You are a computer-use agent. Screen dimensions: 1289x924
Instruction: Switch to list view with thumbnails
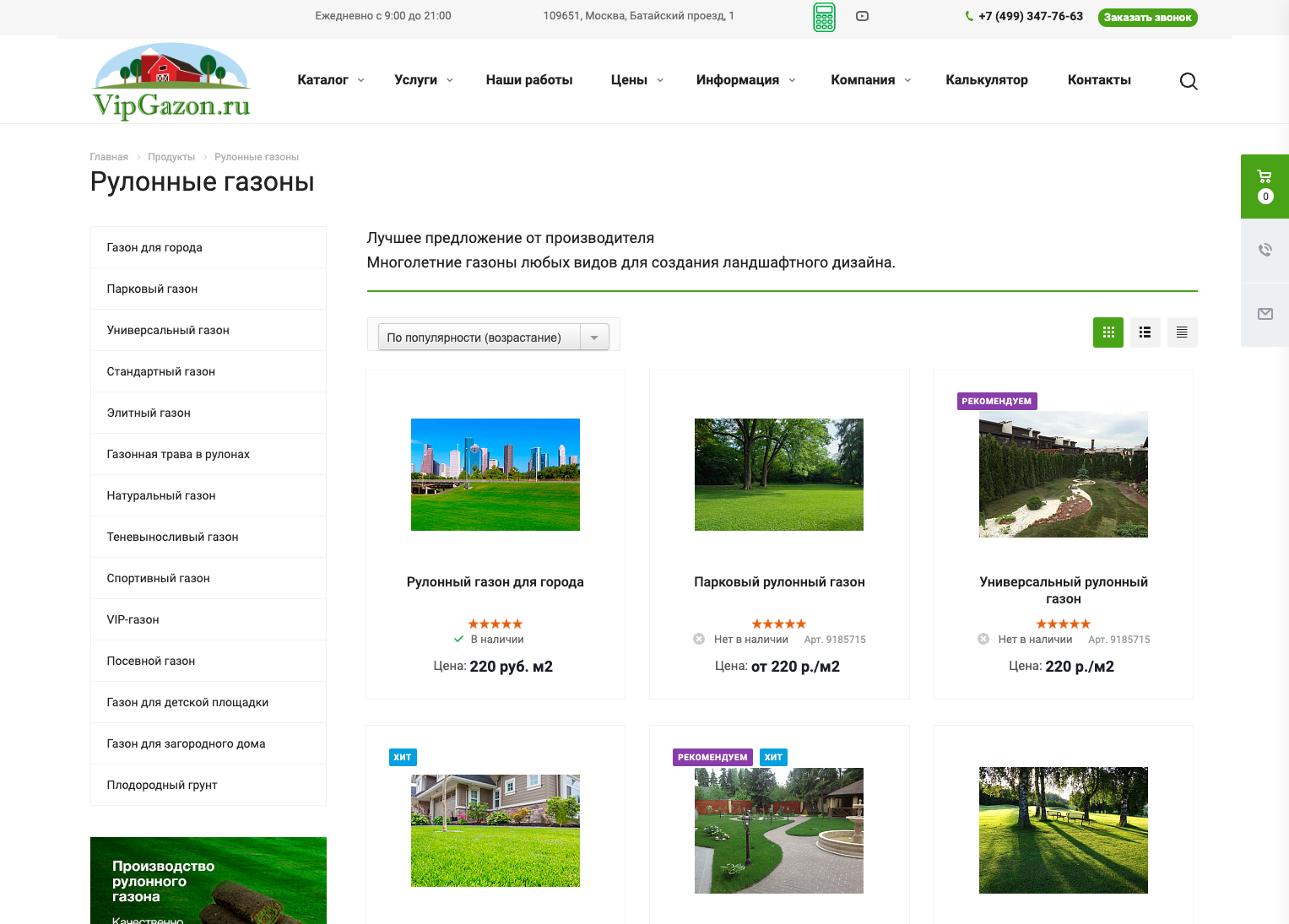tap(1145, 332)
